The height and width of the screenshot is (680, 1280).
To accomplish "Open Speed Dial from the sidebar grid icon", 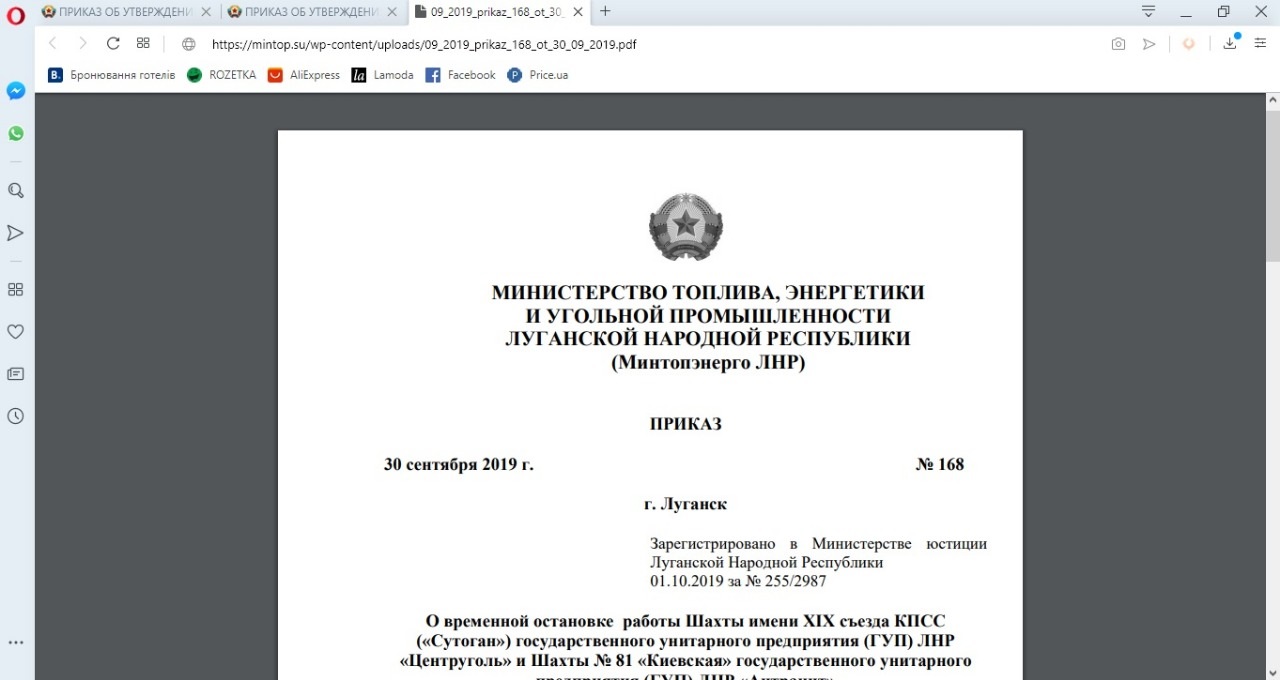I will point(16,289).
